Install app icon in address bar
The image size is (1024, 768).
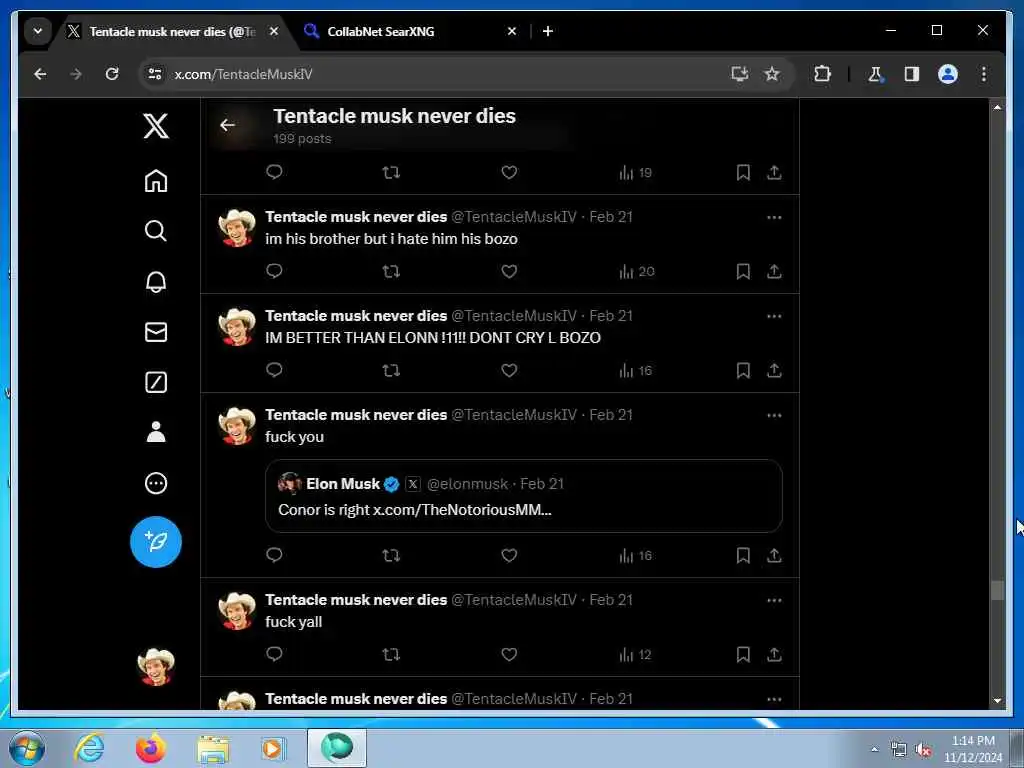[739, 74]
